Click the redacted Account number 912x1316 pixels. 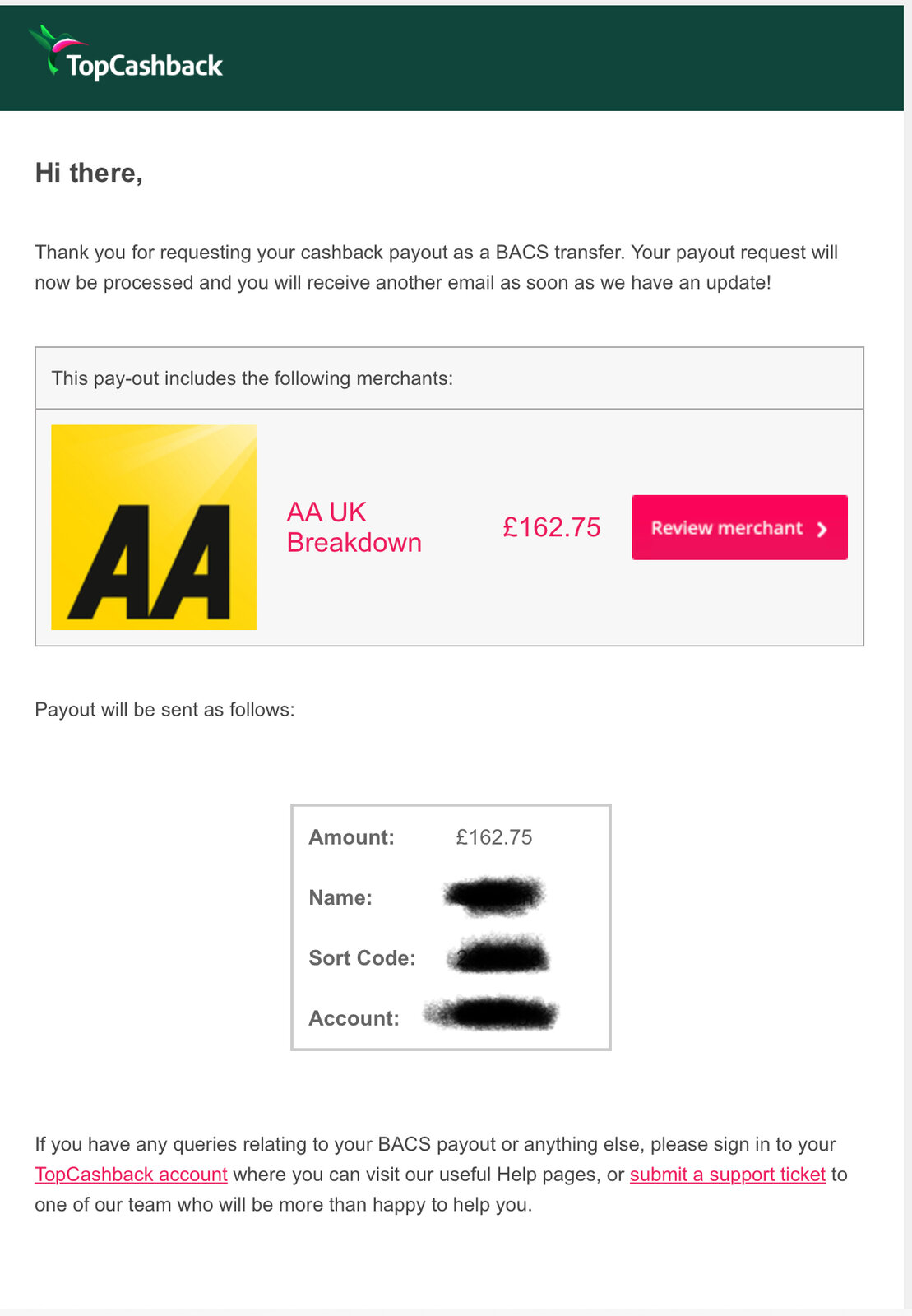point(493,1014)
